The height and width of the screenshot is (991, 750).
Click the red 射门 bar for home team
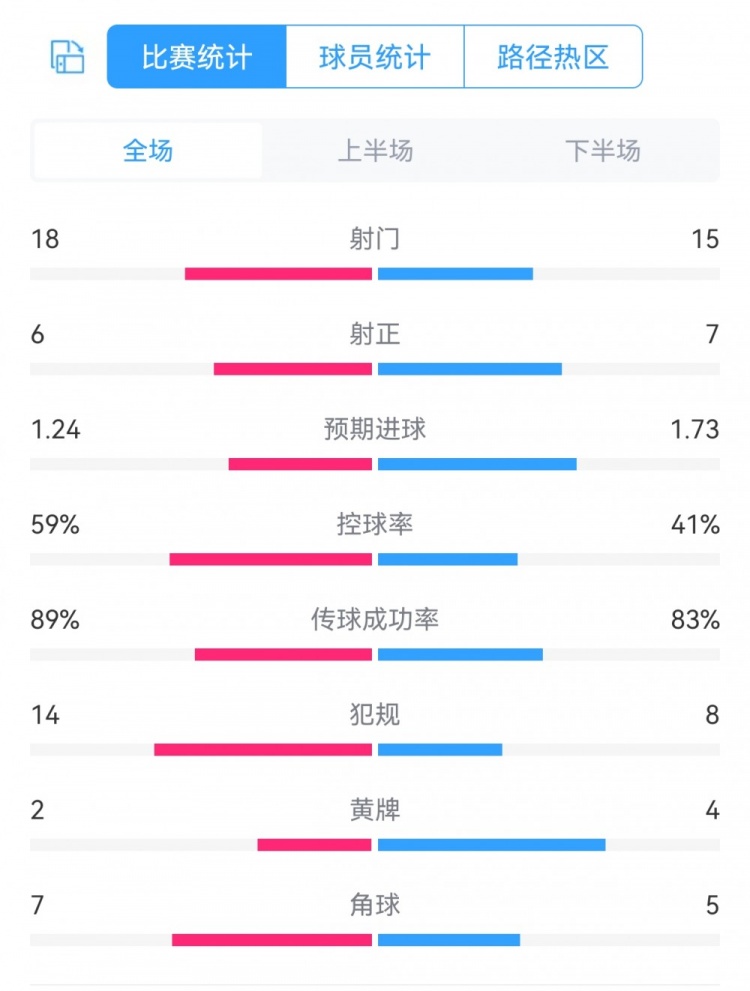[x=278, y=274]
